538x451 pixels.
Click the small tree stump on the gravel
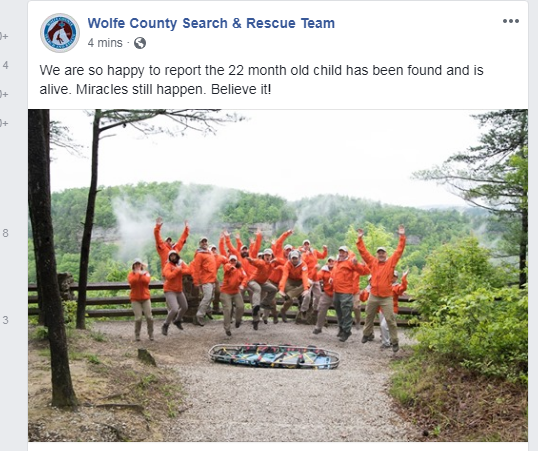click(x=147, y=357)
